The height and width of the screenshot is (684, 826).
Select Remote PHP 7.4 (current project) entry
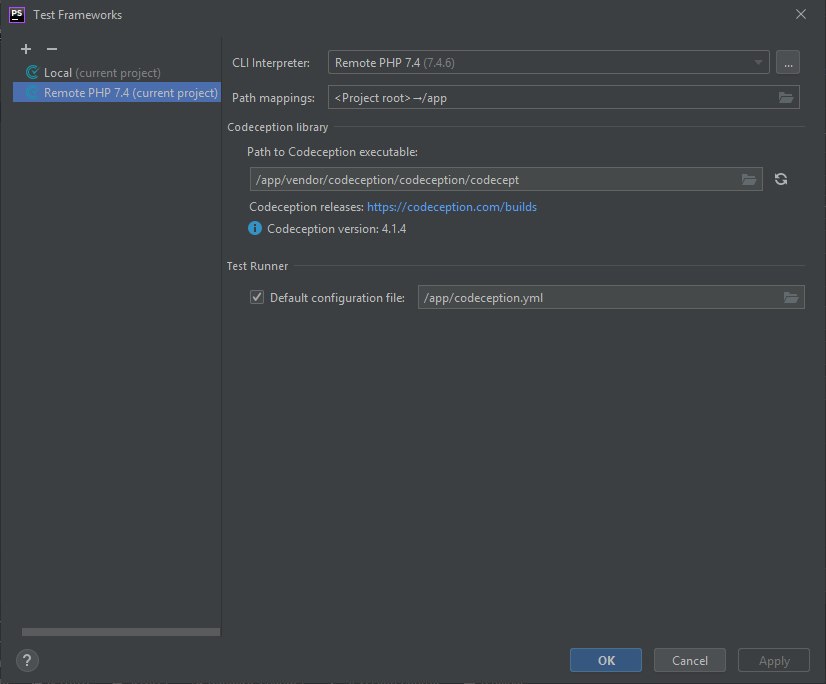click(x=117, y=93)
